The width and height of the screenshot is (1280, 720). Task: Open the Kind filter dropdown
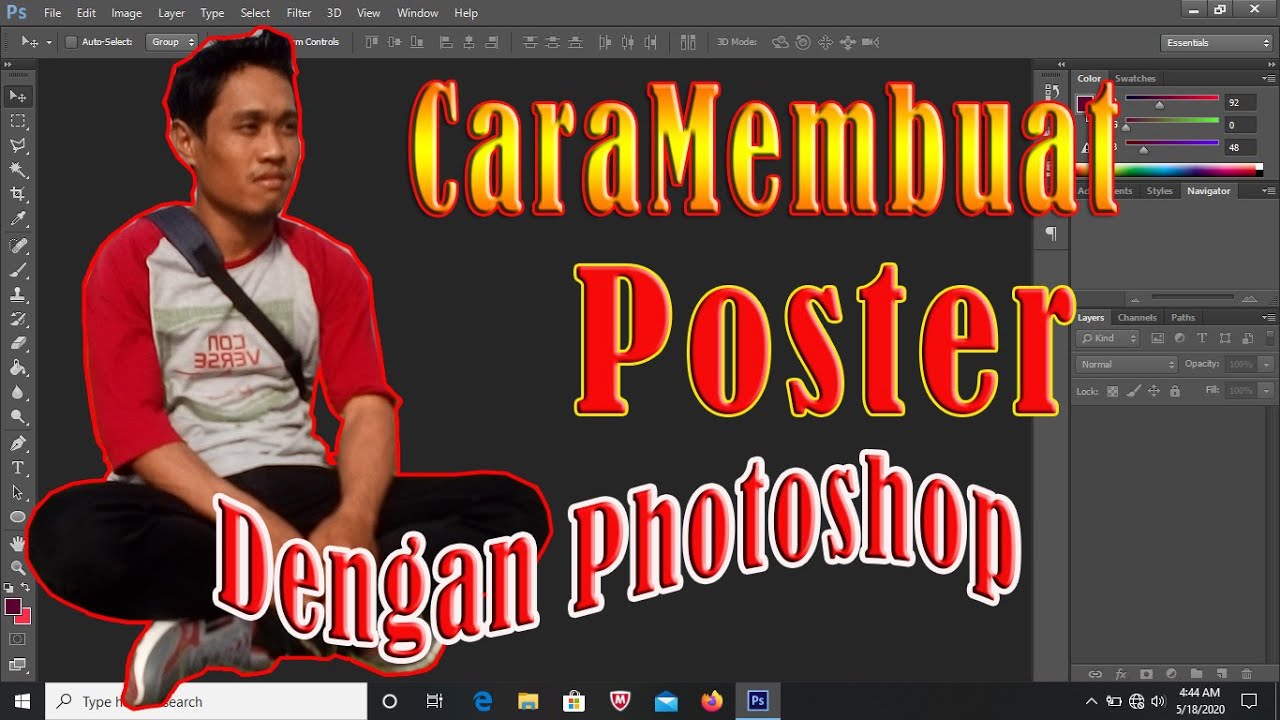[x=1109, y=339]
